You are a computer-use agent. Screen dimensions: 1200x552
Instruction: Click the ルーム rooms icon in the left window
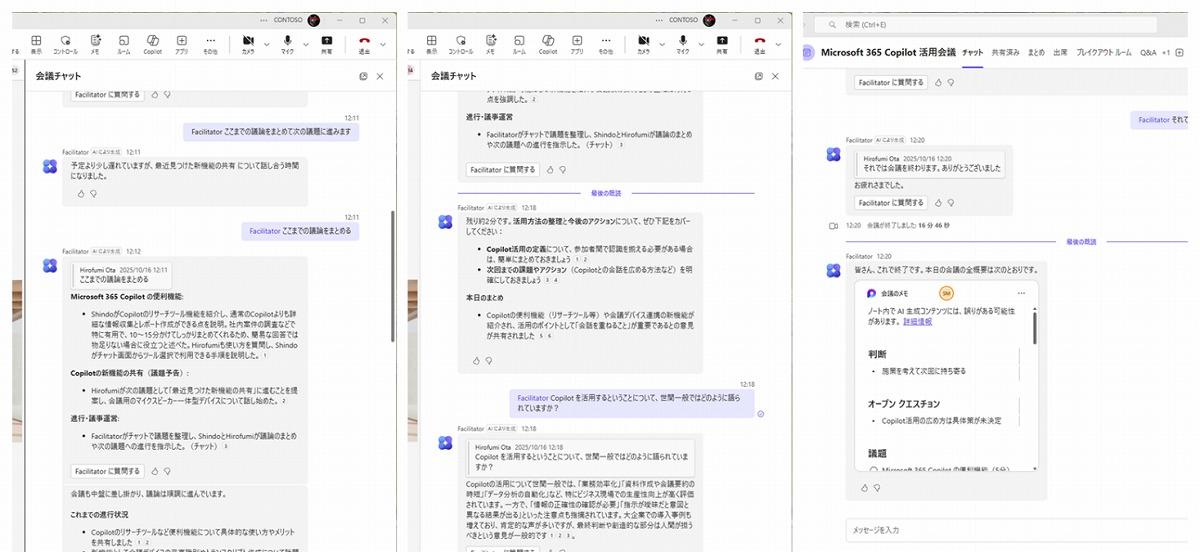pyautogui.click(x=123, y=42)
